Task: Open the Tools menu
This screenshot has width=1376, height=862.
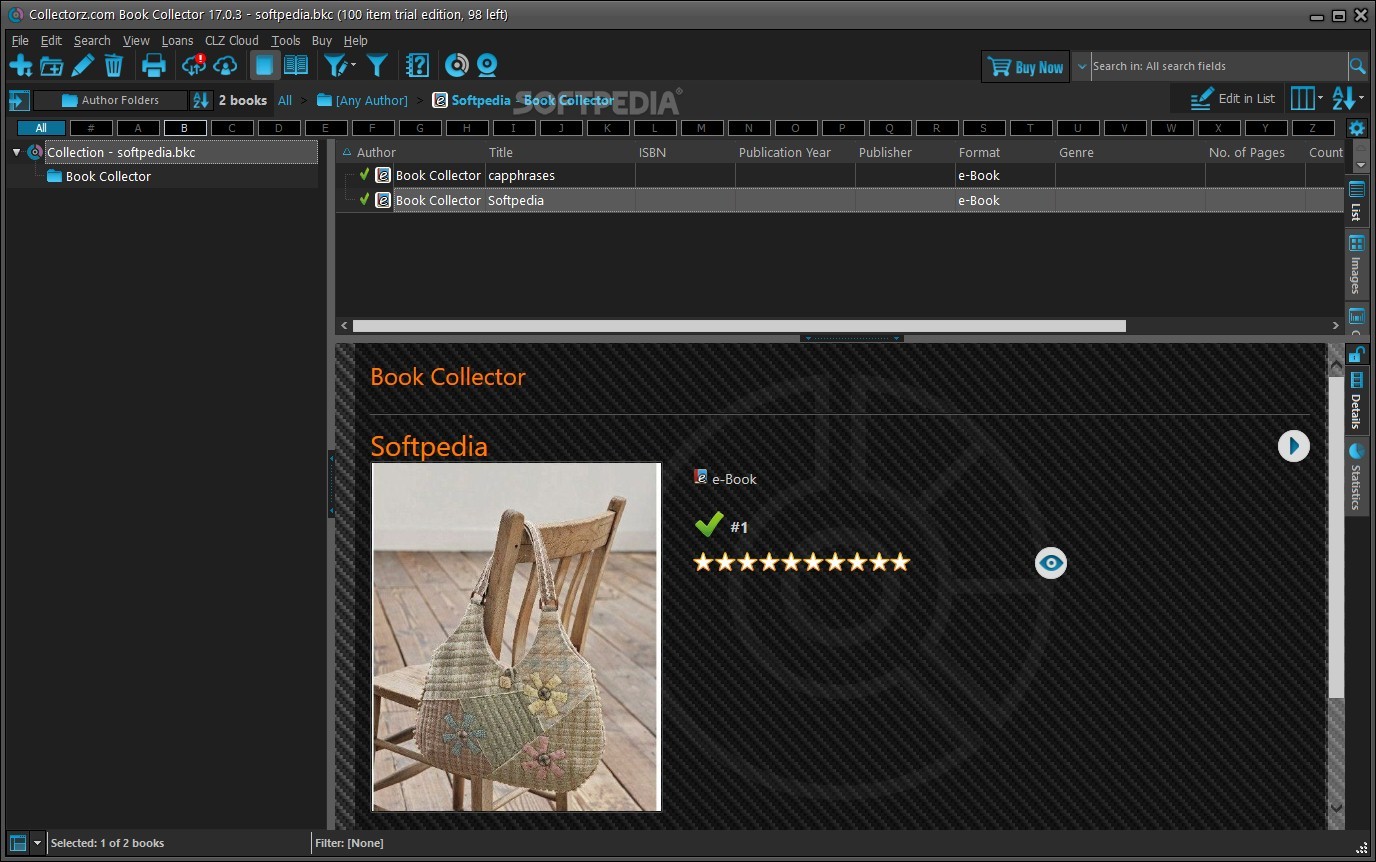Action: 285,41
